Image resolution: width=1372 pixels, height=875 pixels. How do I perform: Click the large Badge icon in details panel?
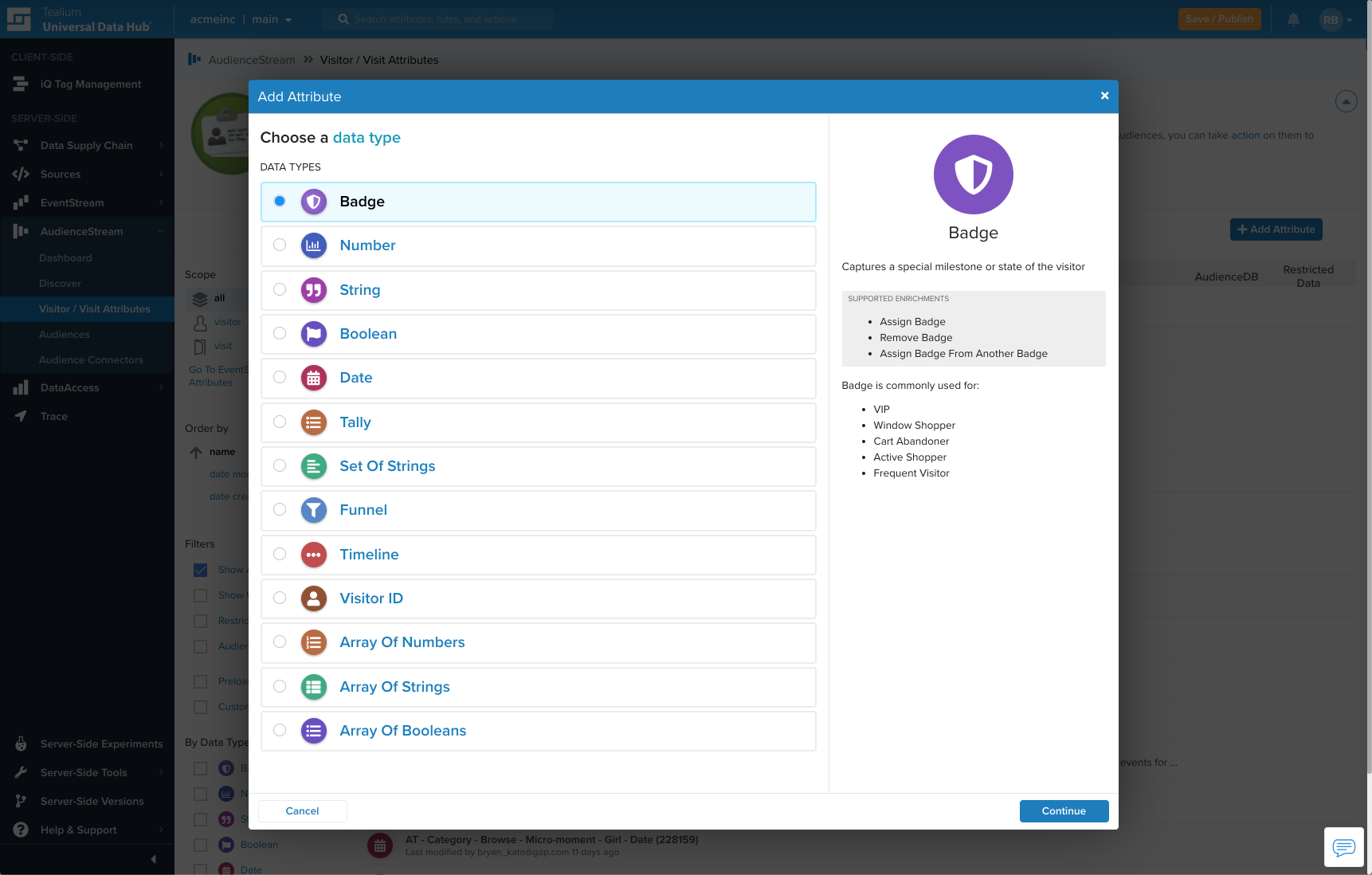click(x=974, y=175)
